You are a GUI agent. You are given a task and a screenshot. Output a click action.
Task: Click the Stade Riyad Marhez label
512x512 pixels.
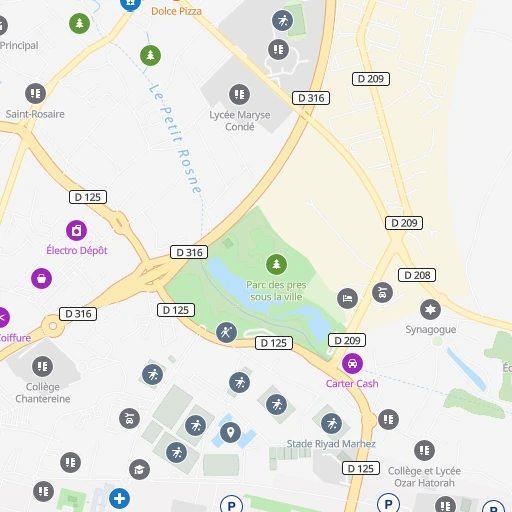[331, 444]
